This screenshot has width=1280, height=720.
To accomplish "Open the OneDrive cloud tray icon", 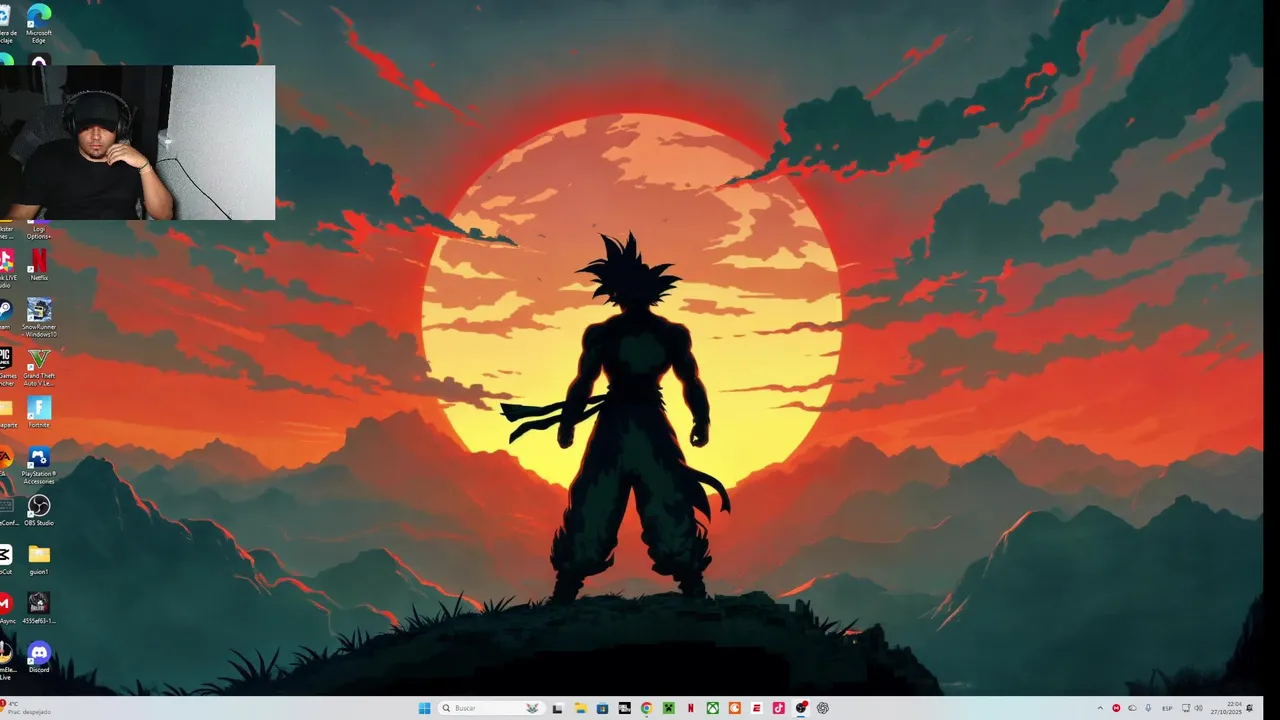I will coord(1132,708).
